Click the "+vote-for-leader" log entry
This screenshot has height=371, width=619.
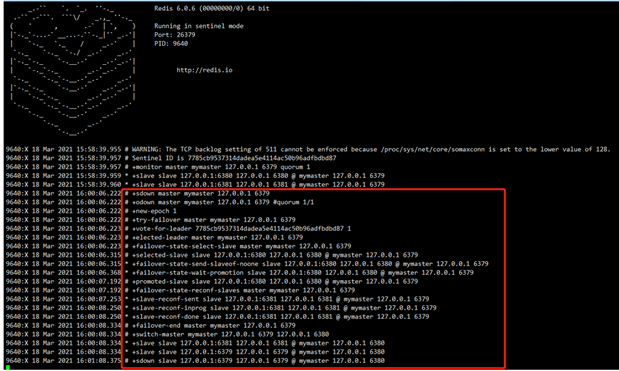point(178,229)
